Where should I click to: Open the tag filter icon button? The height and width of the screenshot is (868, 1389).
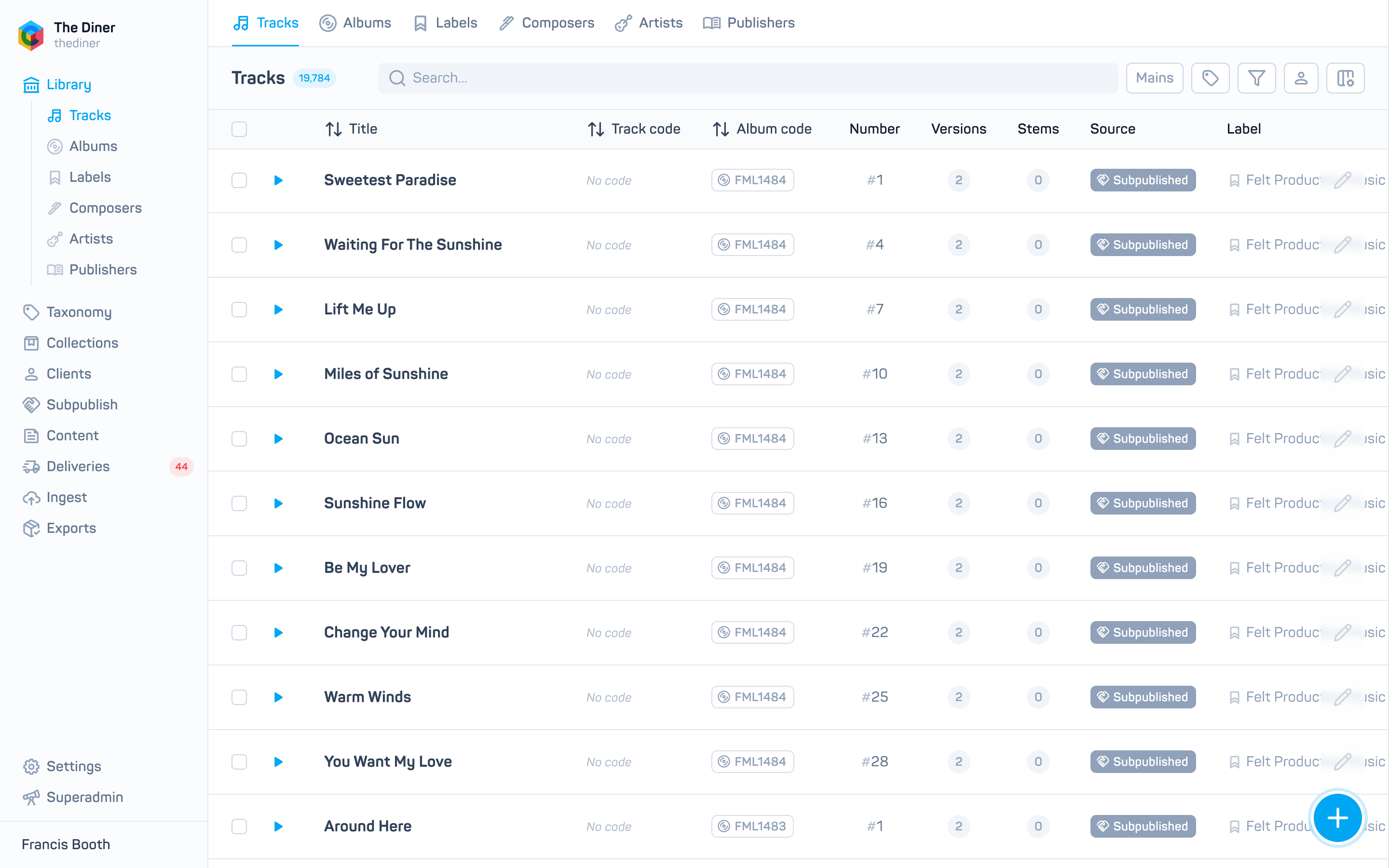[1210, 78]
